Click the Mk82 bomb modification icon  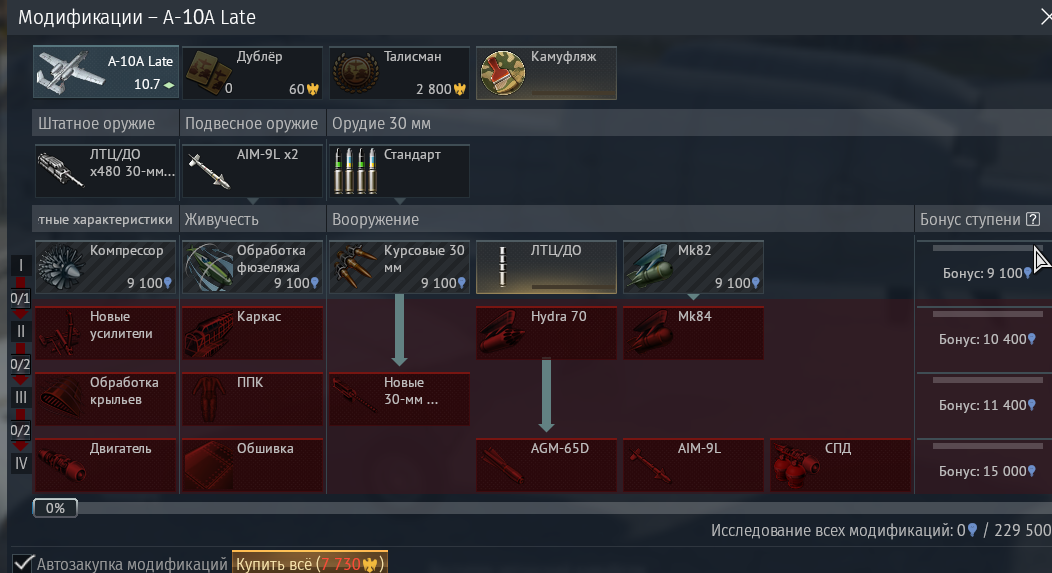649,267
